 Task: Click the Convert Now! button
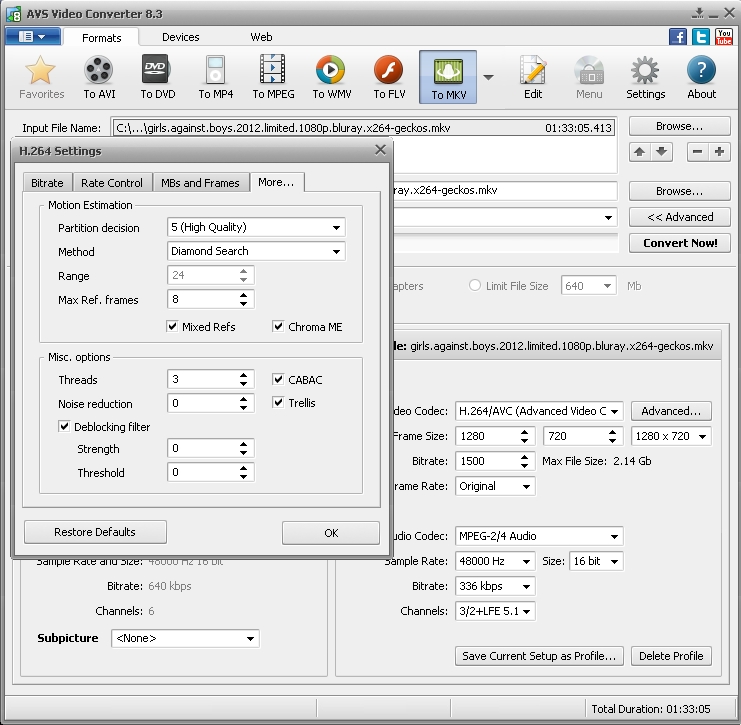[680, 243]
